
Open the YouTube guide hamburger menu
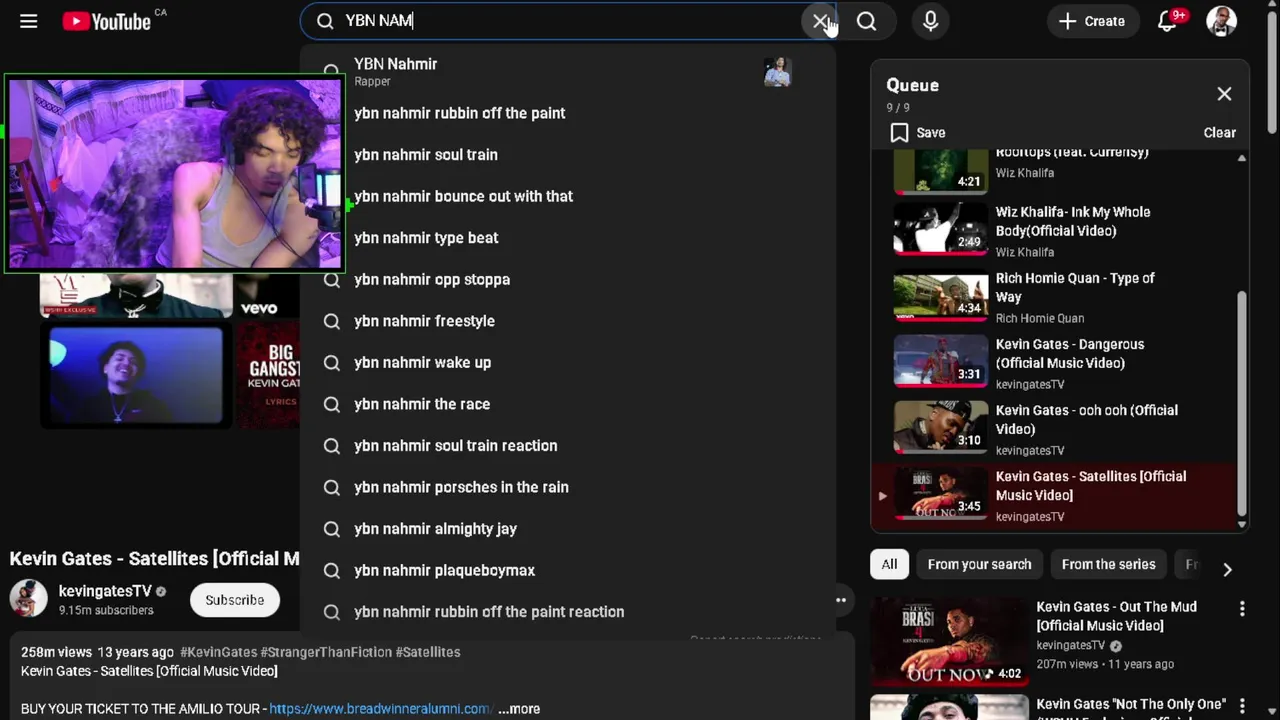[29, 21]
